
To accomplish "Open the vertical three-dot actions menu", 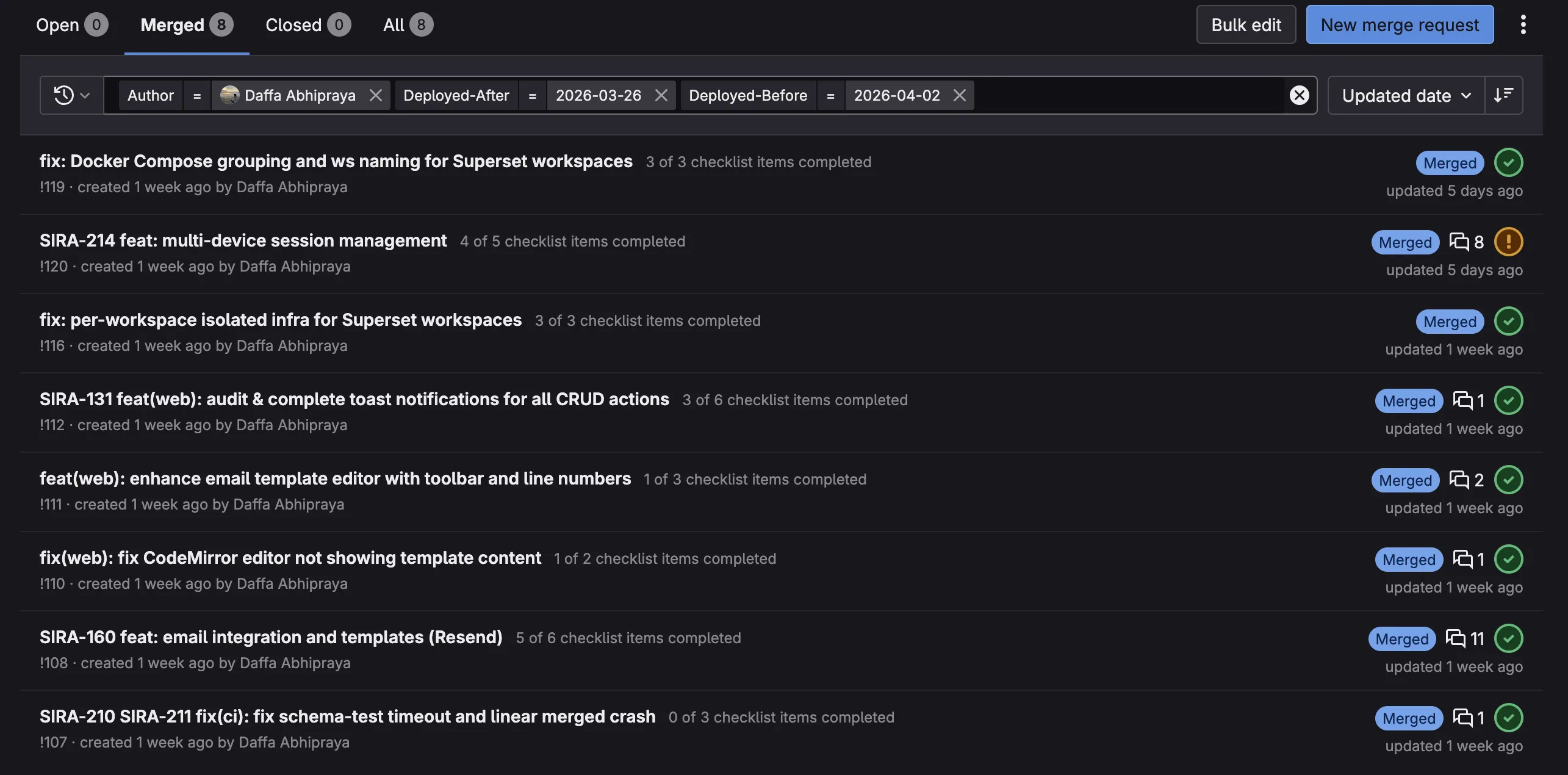I will tap(1523, 24).
